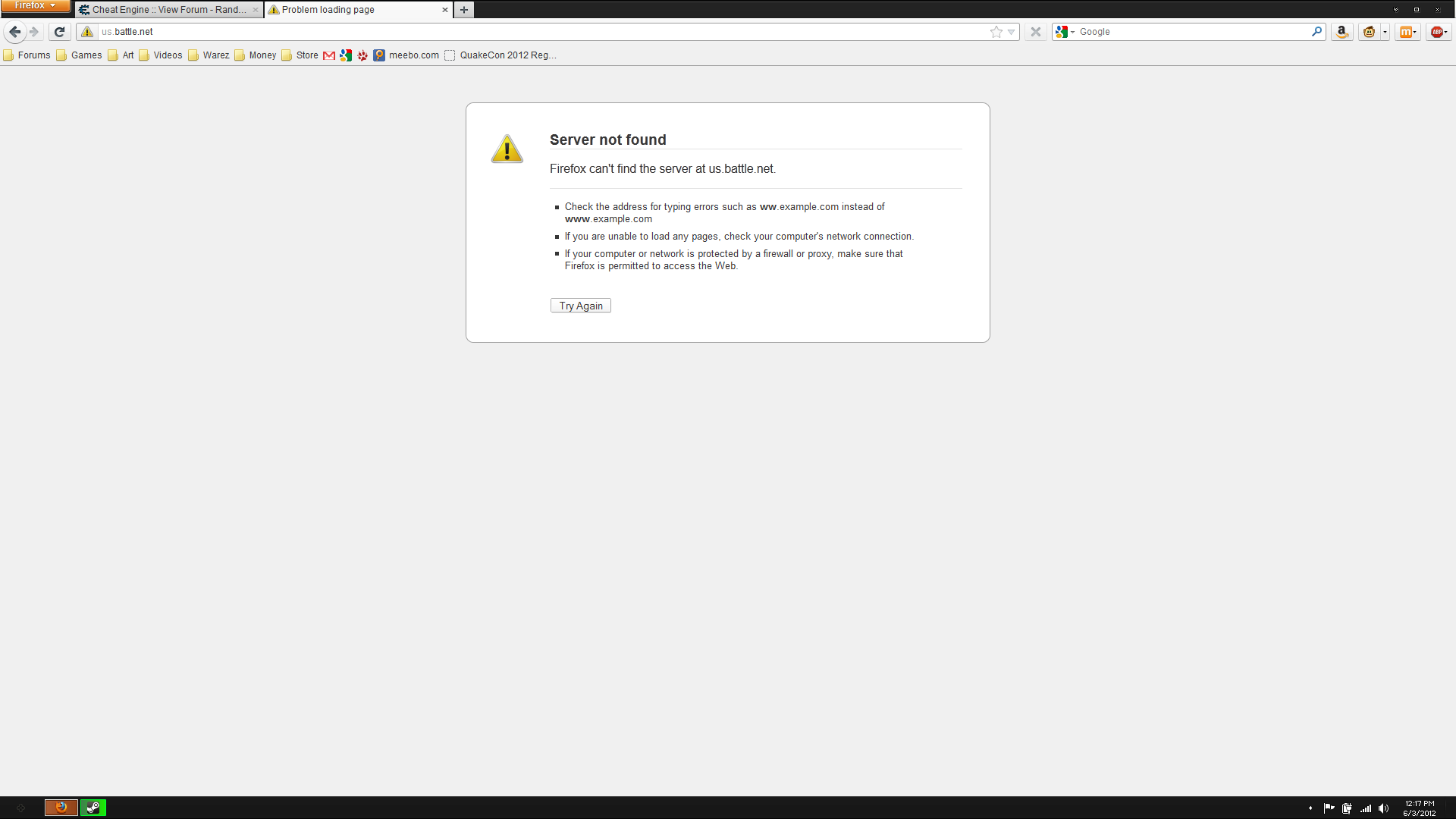
Task: Click the Firefox taskbar button
Action: (x=61, y=808)
